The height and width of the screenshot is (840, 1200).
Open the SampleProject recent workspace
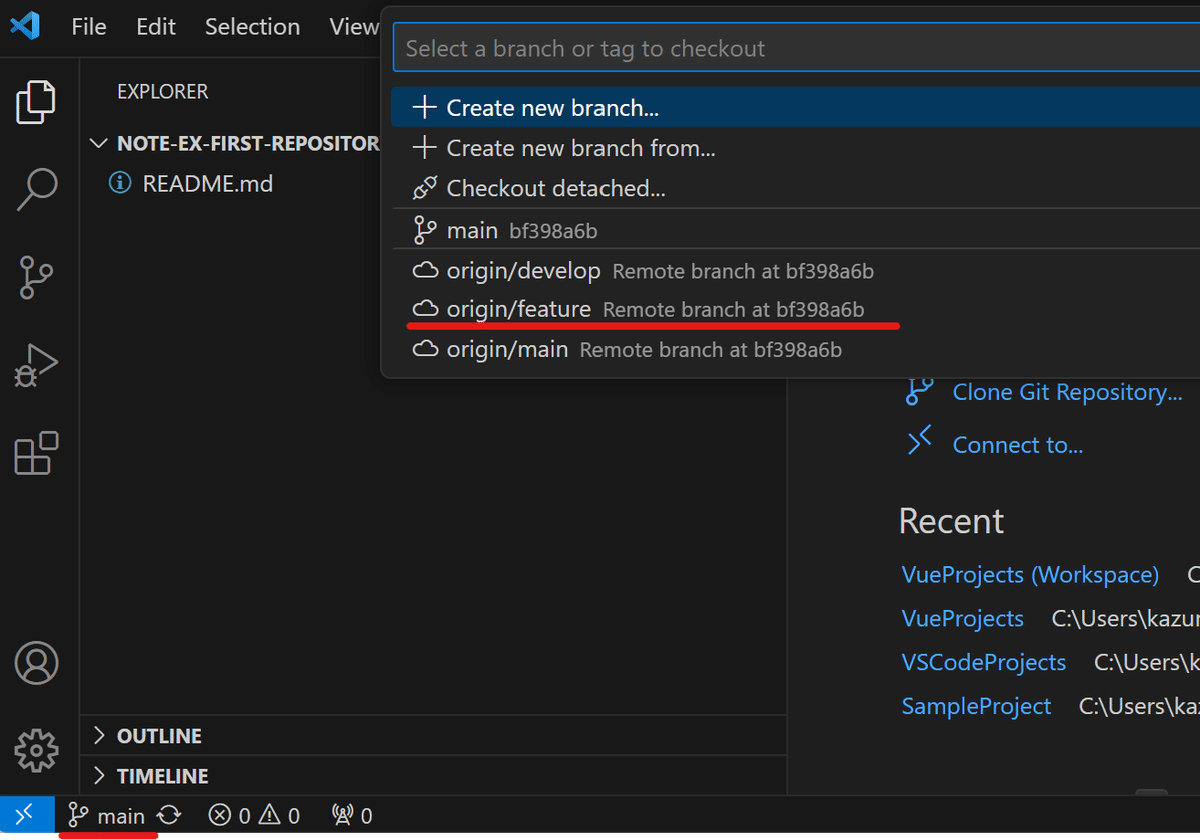pyautogui.click(x=976, y=706)
